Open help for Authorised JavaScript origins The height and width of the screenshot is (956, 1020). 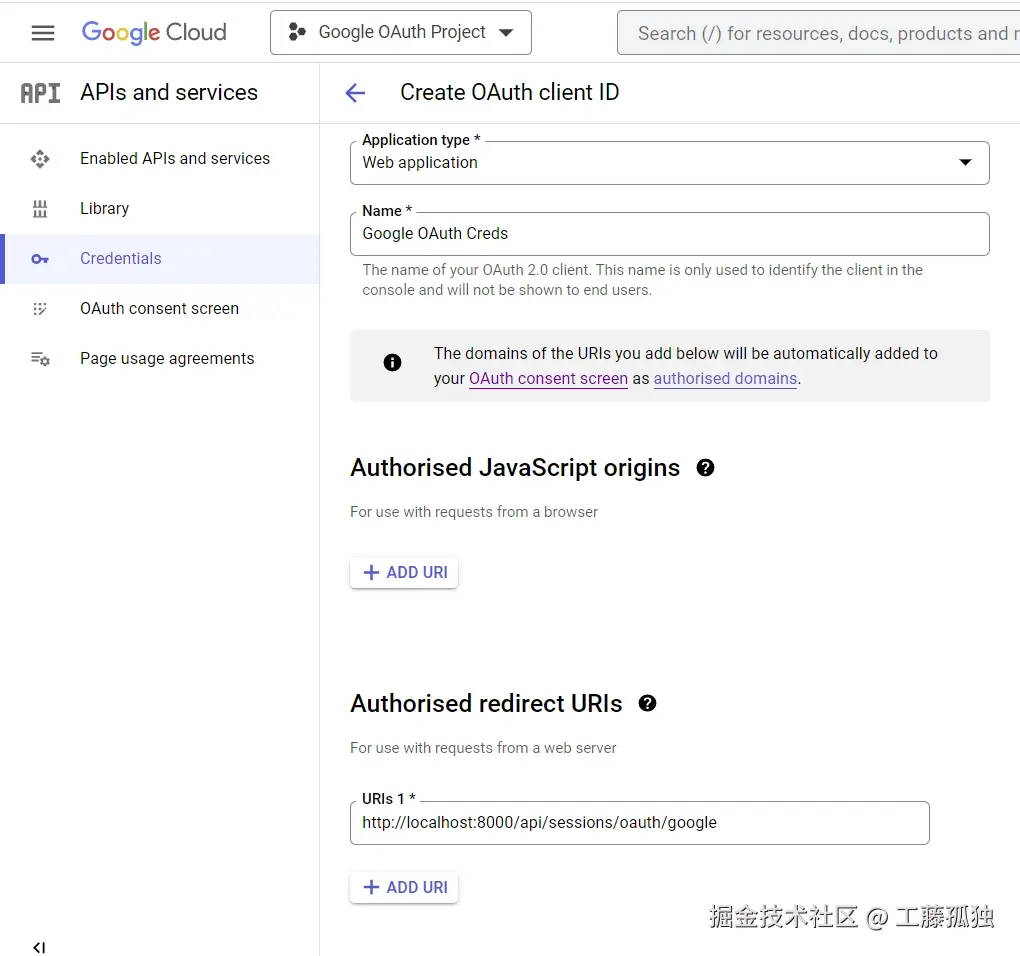click(x=705, y=467)
